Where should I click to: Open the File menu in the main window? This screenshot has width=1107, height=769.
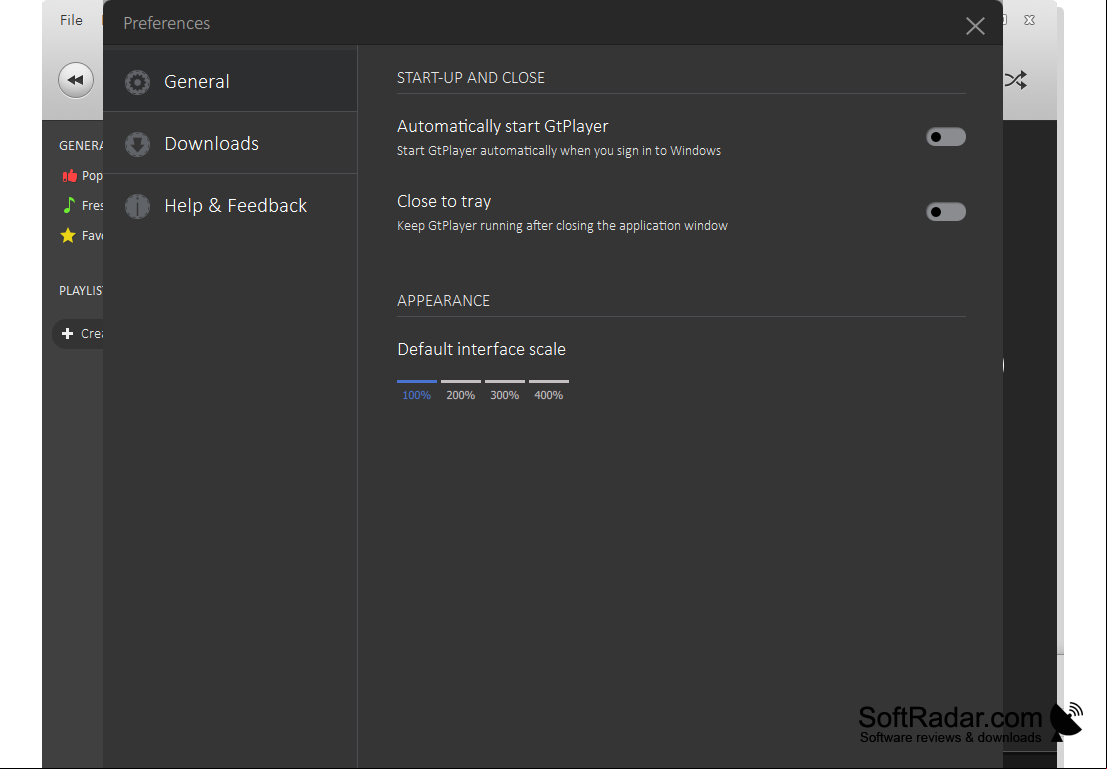tap(71, 20)
